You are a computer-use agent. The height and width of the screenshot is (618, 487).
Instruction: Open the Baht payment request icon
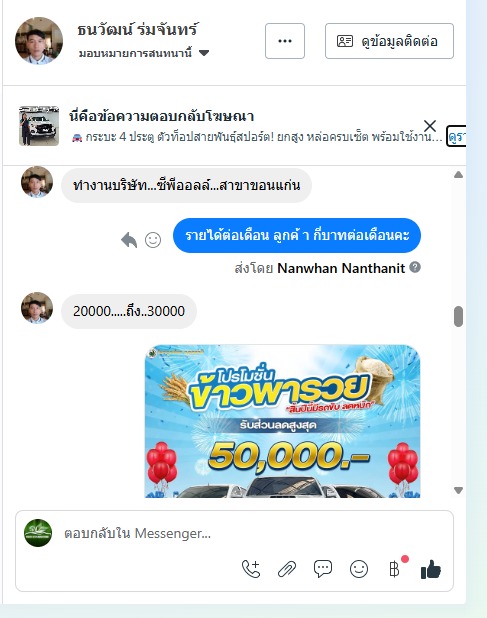pos(394,569)
